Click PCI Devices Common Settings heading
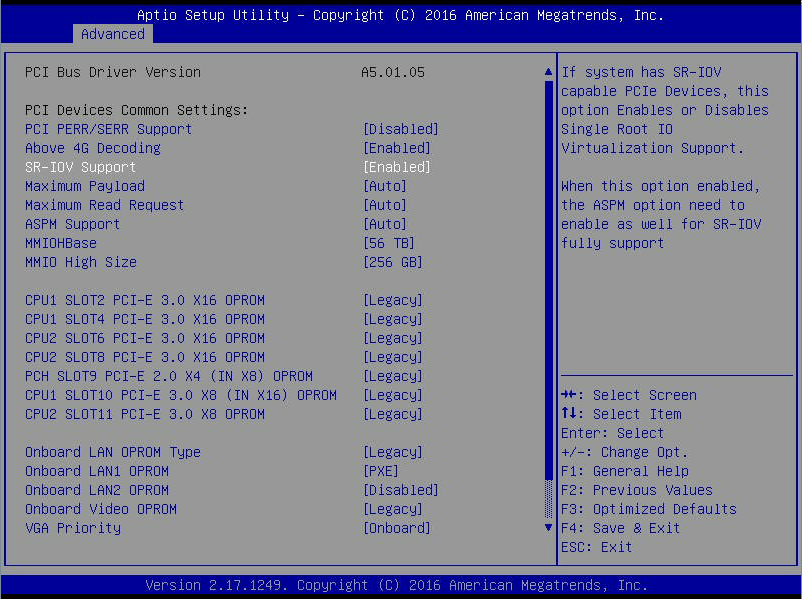 tap(137, 110)
